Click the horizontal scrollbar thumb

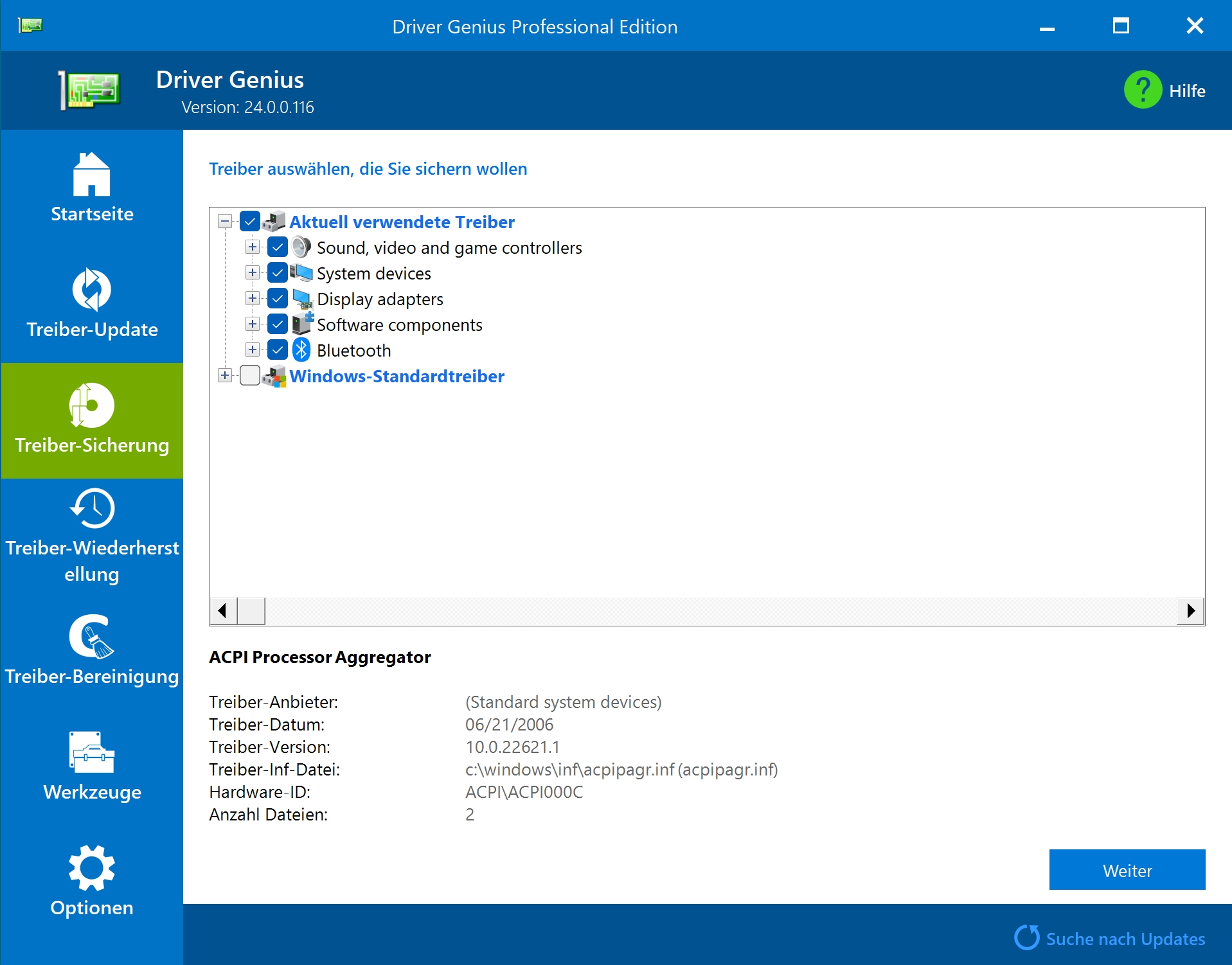[x=251, y=610]
